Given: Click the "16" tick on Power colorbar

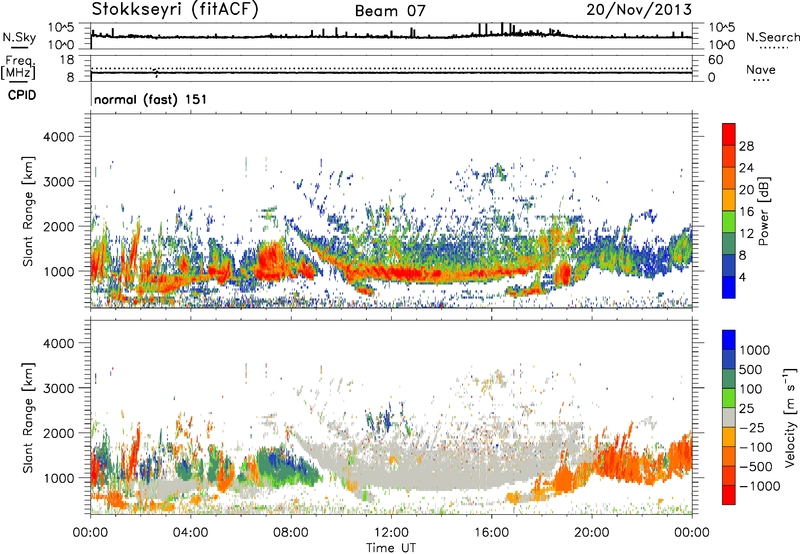Looking at the screenshot, I should point(746,212).
